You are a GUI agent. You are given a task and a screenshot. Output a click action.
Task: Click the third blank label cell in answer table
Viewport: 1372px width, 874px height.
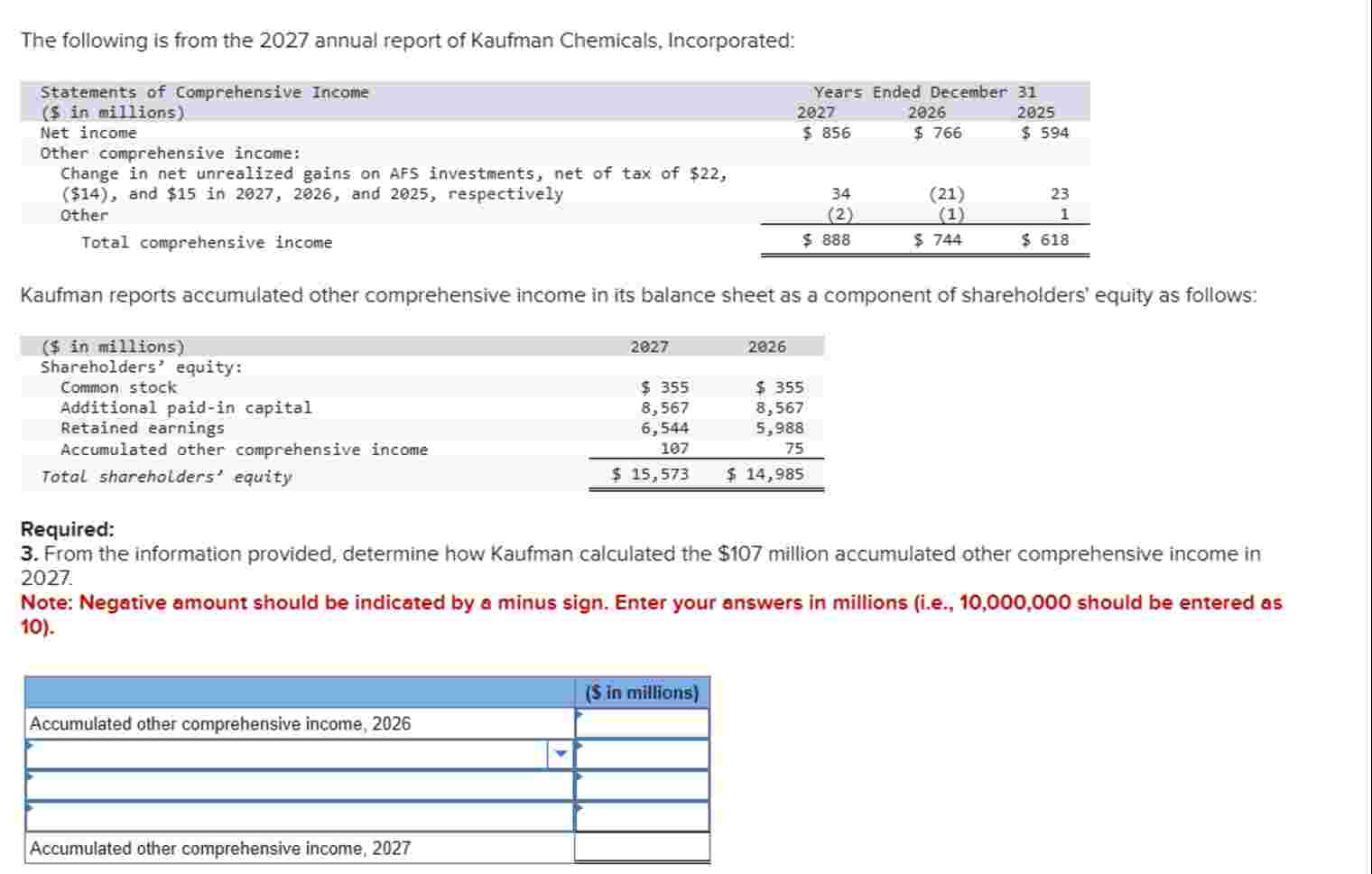[x=300, y=816]
